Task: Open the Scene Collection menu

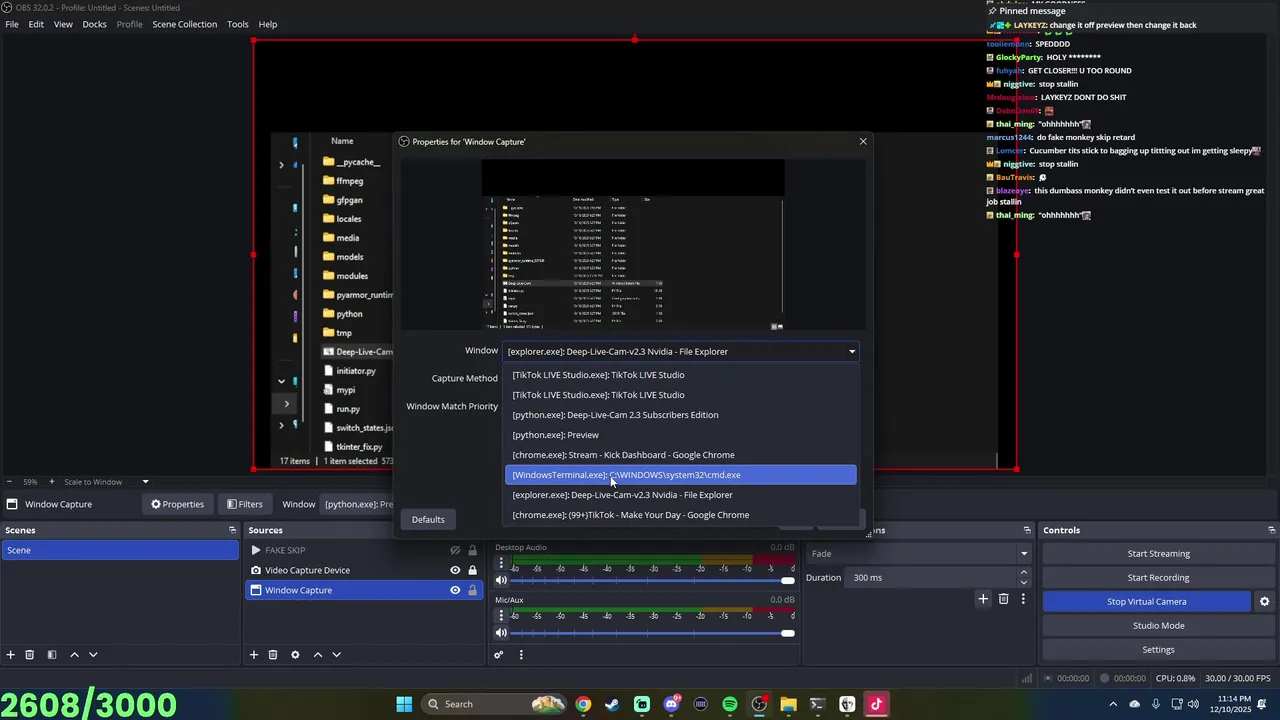Action: [184, 24]
